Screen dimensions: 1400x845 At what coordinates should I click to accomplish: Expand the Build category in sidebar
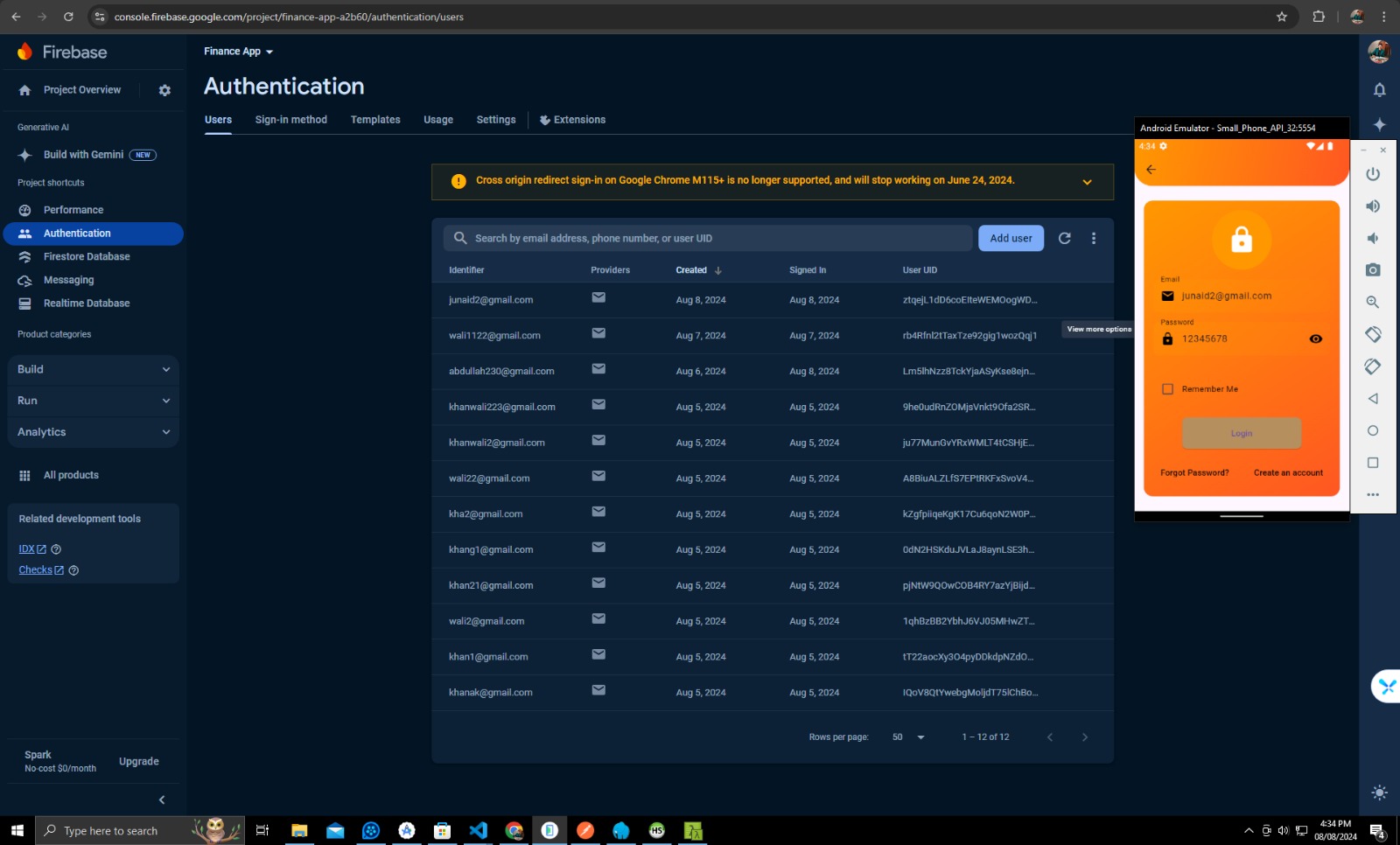click(x=93, y=369)
